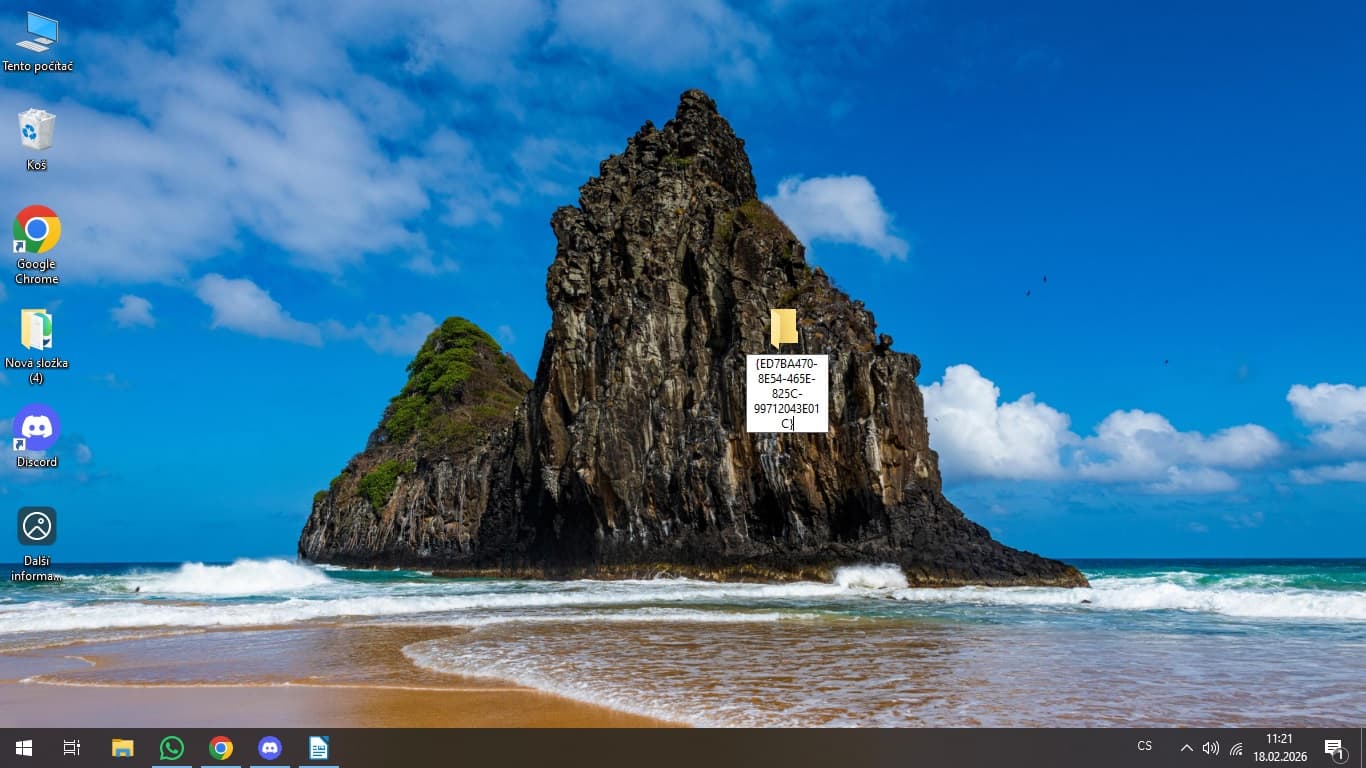The width and height of the screenshot is (1366, 768).
Task: Open the Wi-Fi network flyout
Action: [x=1236, y=748]
